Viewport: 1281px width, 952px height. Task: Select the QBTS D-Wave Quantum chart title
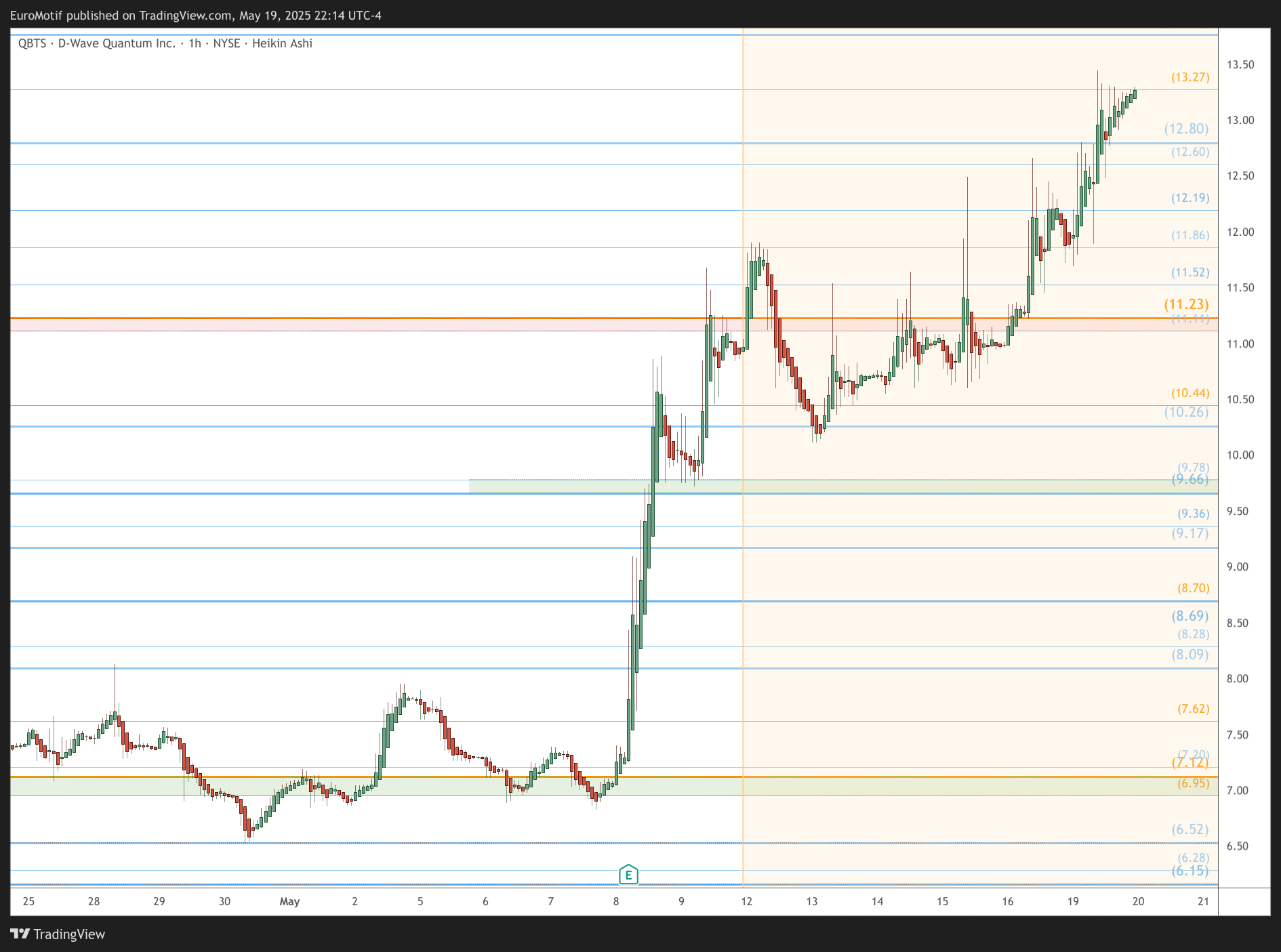point(165,43)
